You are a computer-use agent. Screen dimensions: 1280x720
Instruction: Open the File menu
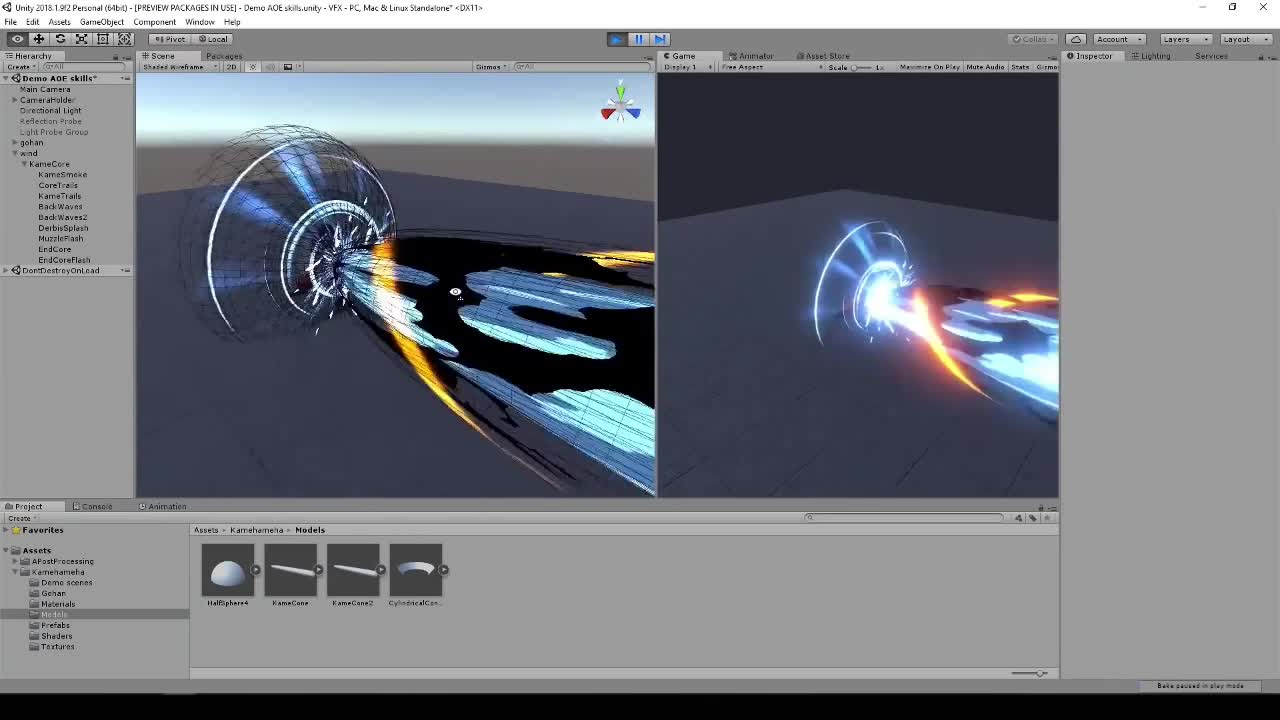10,22
